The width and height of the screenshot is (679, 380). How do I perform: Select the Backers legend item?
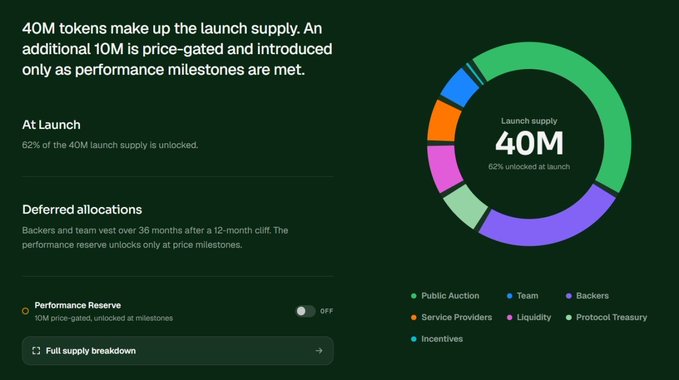click(x=588, y=296)
